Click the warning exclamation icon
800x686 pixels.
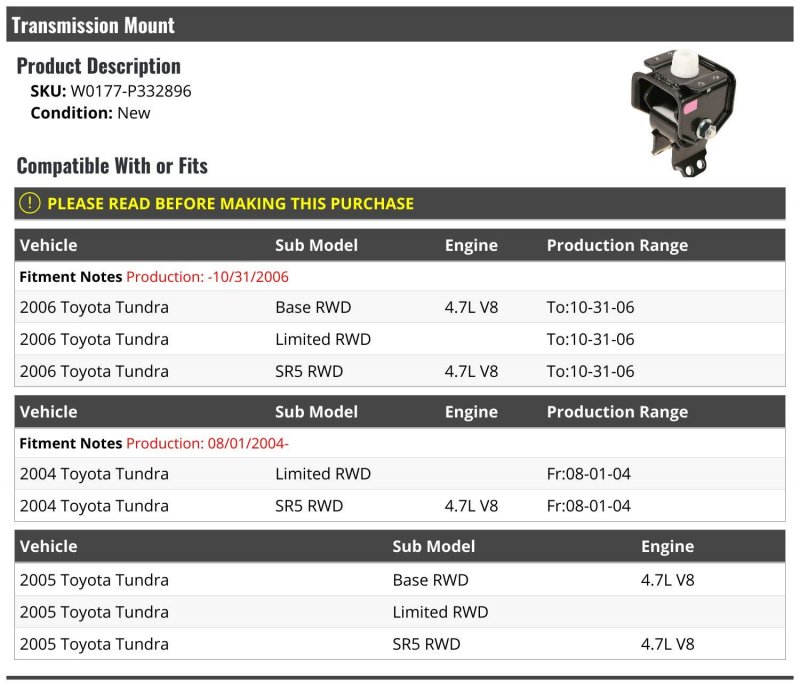click(x=30, y=203)
